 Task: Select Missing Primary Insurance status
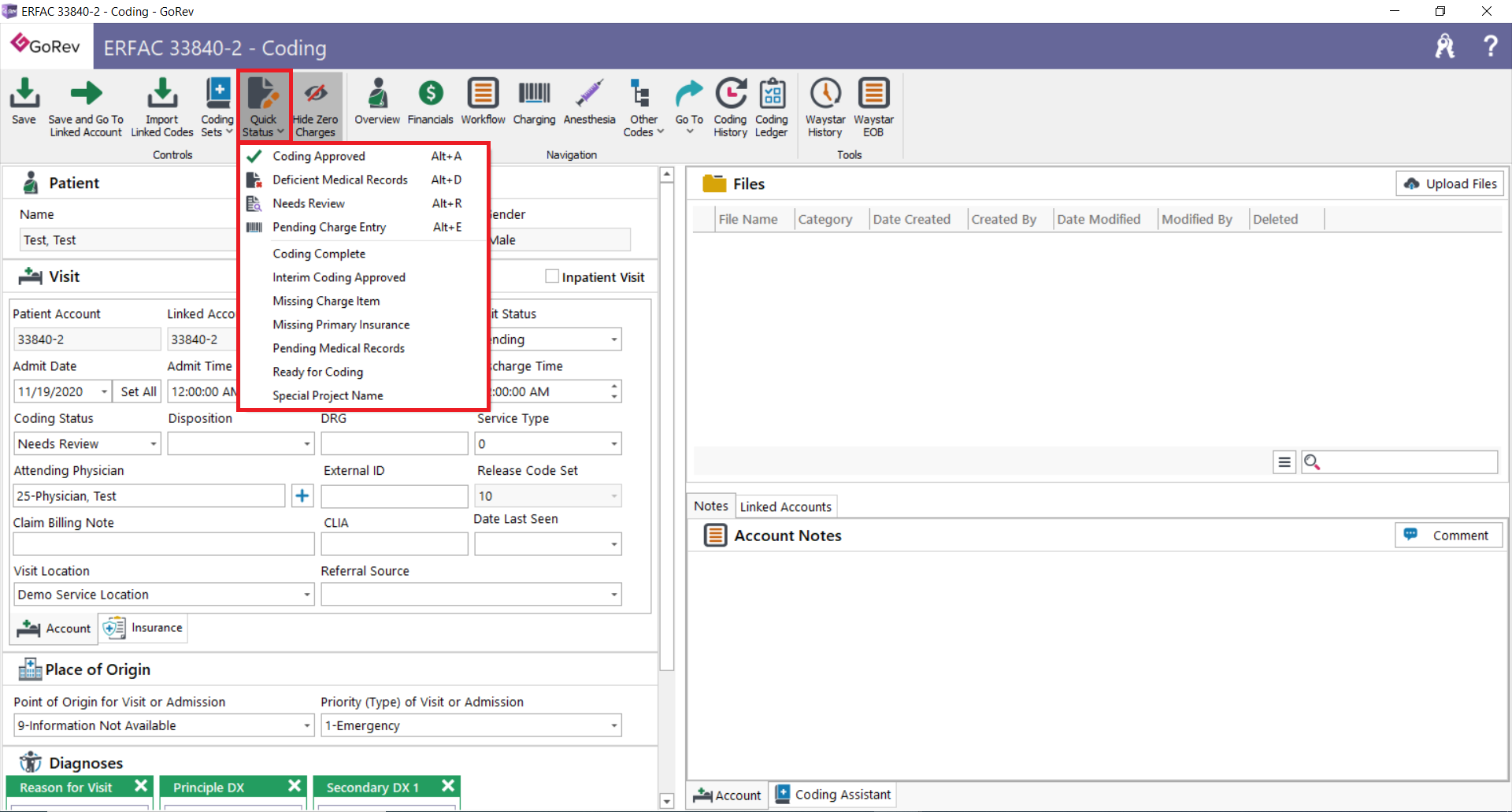pyautogui.click(x=363, y=324)
